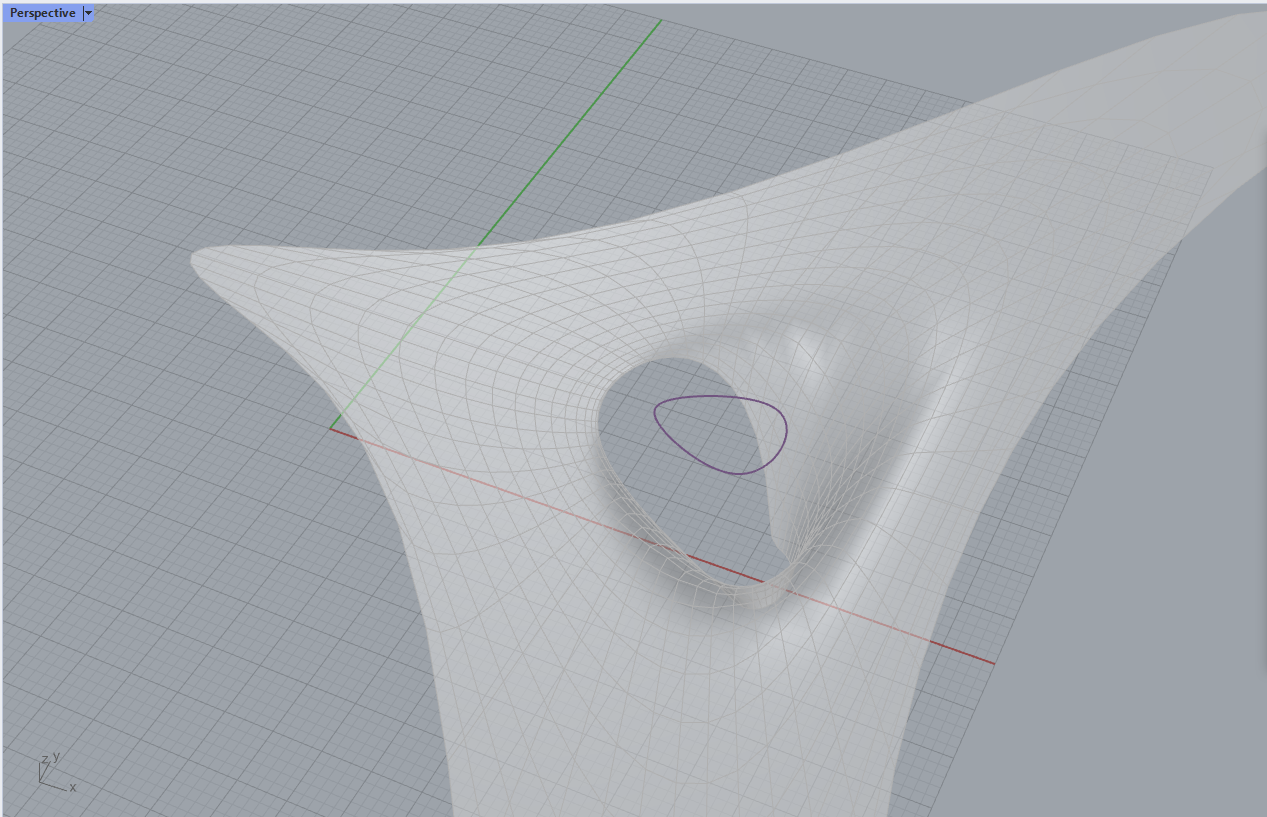Click the Perspective viewport title label
The height and width of the screenshot is (817, 1267).
pyautogui.click(x=42, y=13)
